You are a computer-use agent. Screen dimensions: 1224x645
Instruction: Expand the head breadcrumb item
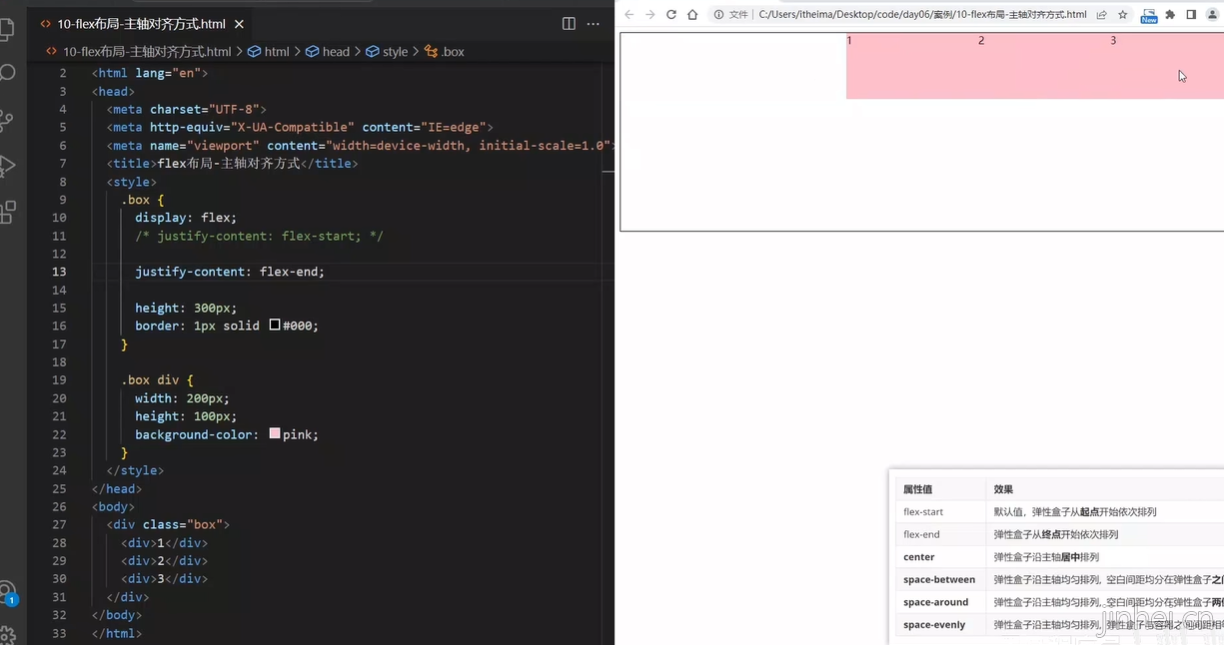[x=336, y=52]
